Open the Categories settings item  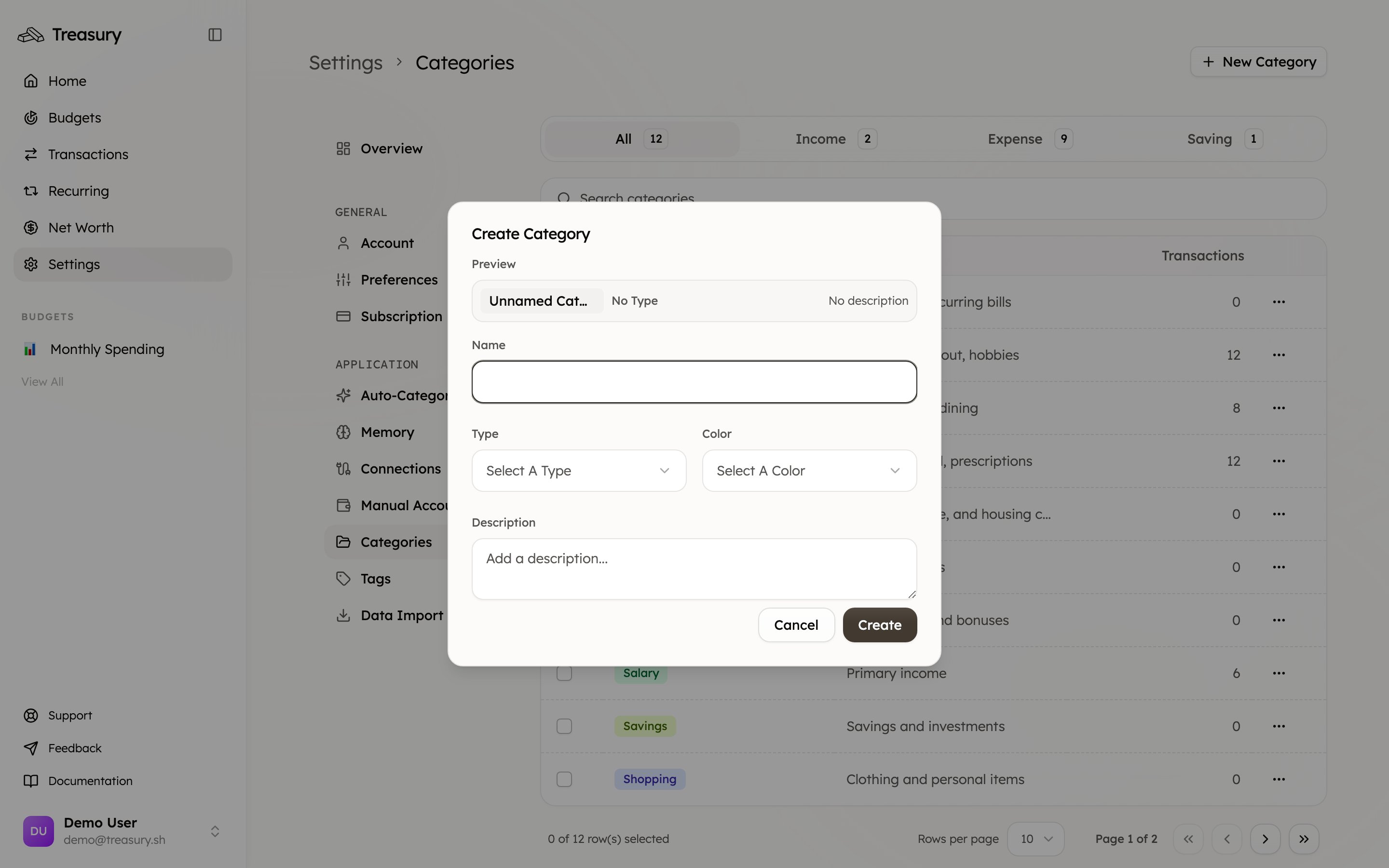click(x=386, y=542)
